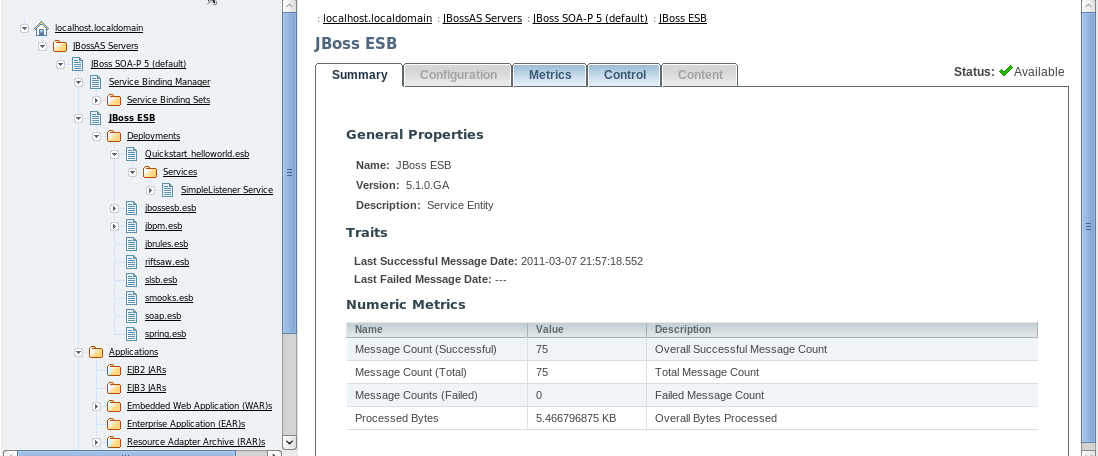Collapse the Service Binding Manager node

pyautogui.click(x=79, y=82)
